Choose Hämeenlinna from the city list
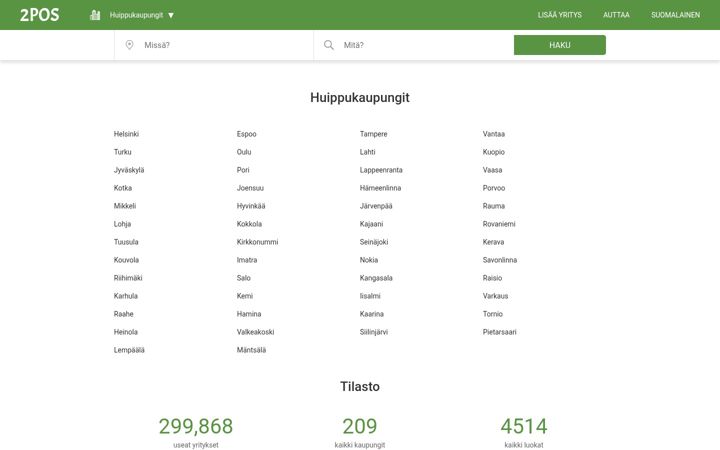Screen dimensions: 720x450 coord(380,188)
